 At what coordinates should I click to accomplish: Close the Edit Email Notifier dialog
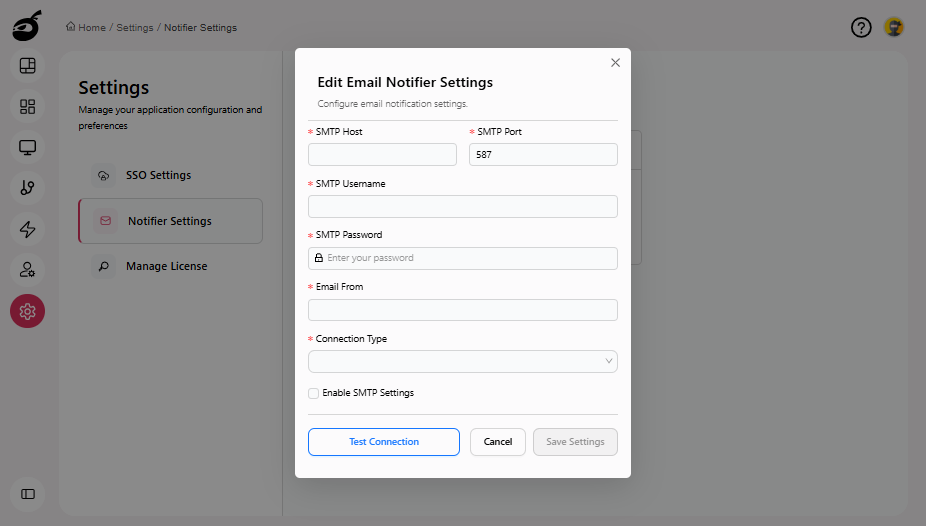(615, 63)
